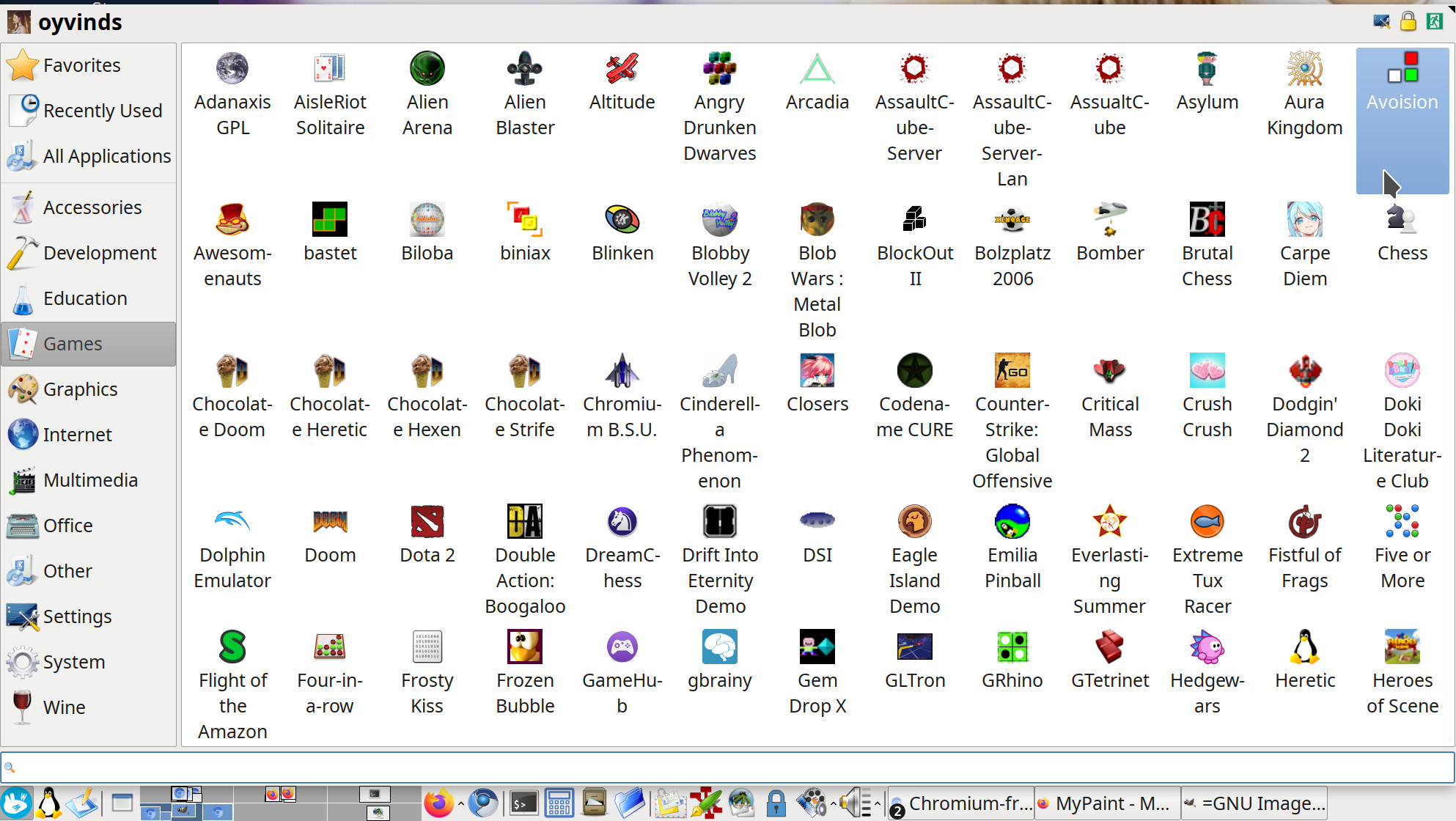Viewport: 1456px width, 821px height.
Task: Launch Blobby Volley 2
Action: (720, 246)
